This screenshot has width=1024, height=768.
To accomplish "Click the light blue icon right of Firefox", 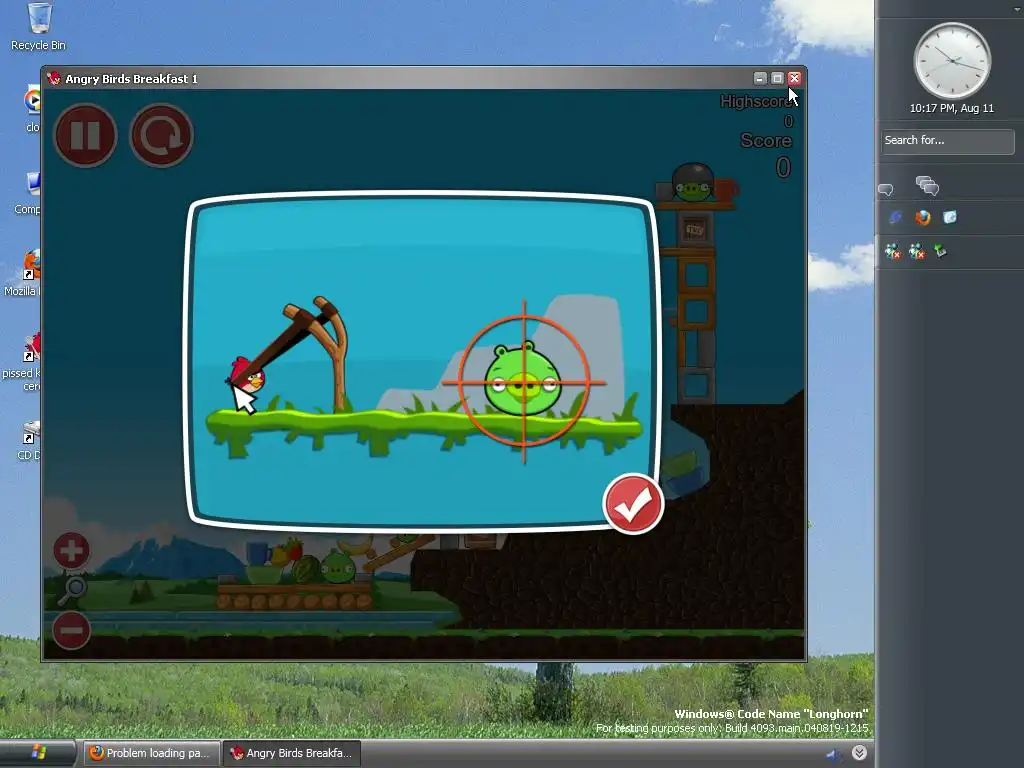I will coord(950,217).
